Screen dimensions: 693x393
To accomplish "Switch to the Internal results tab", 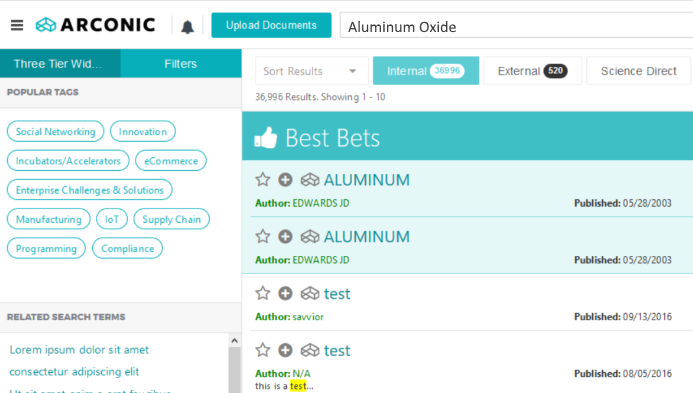I will tap(426, 71).
